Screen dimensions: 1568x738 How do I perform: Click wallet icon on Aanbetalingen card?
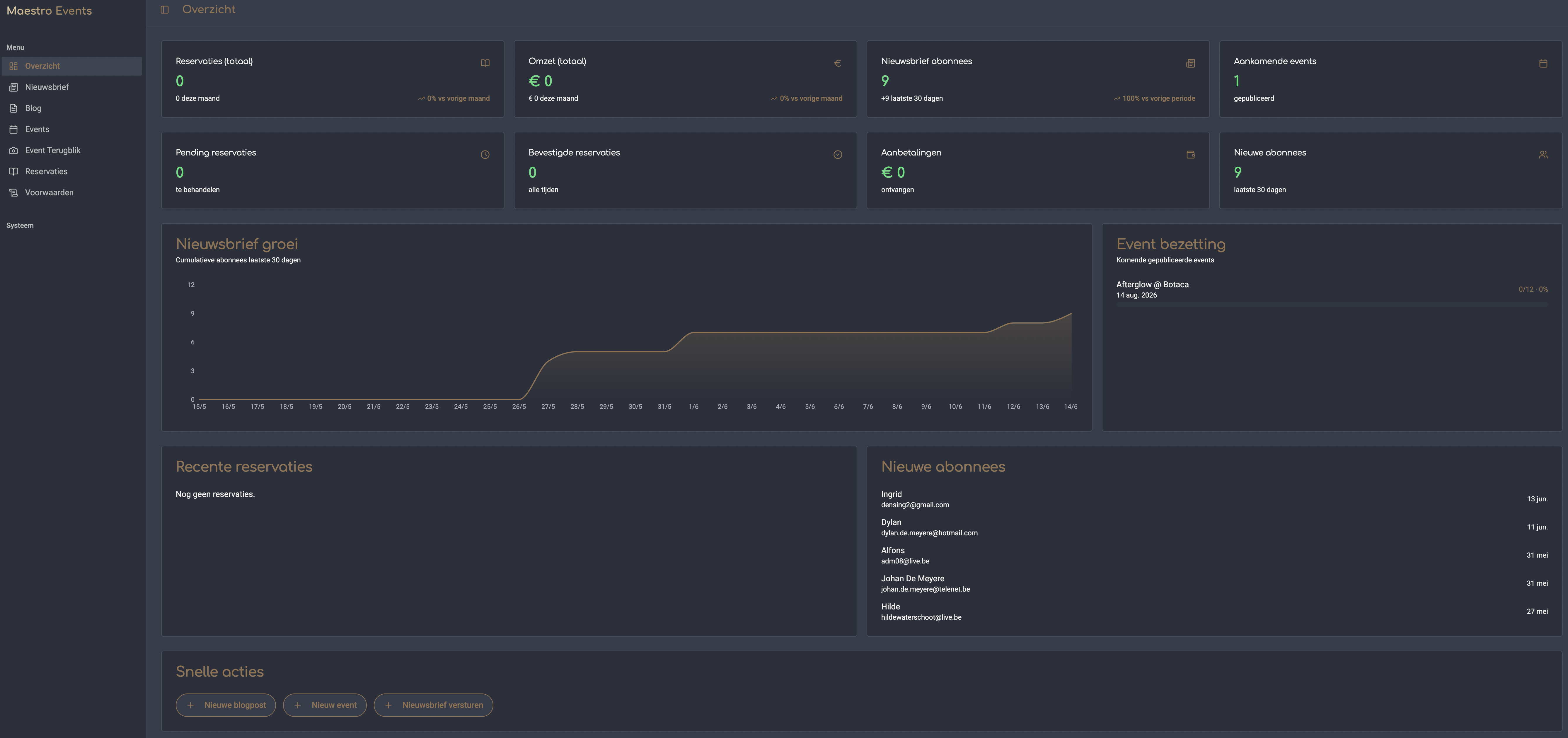coord(1191,155)
